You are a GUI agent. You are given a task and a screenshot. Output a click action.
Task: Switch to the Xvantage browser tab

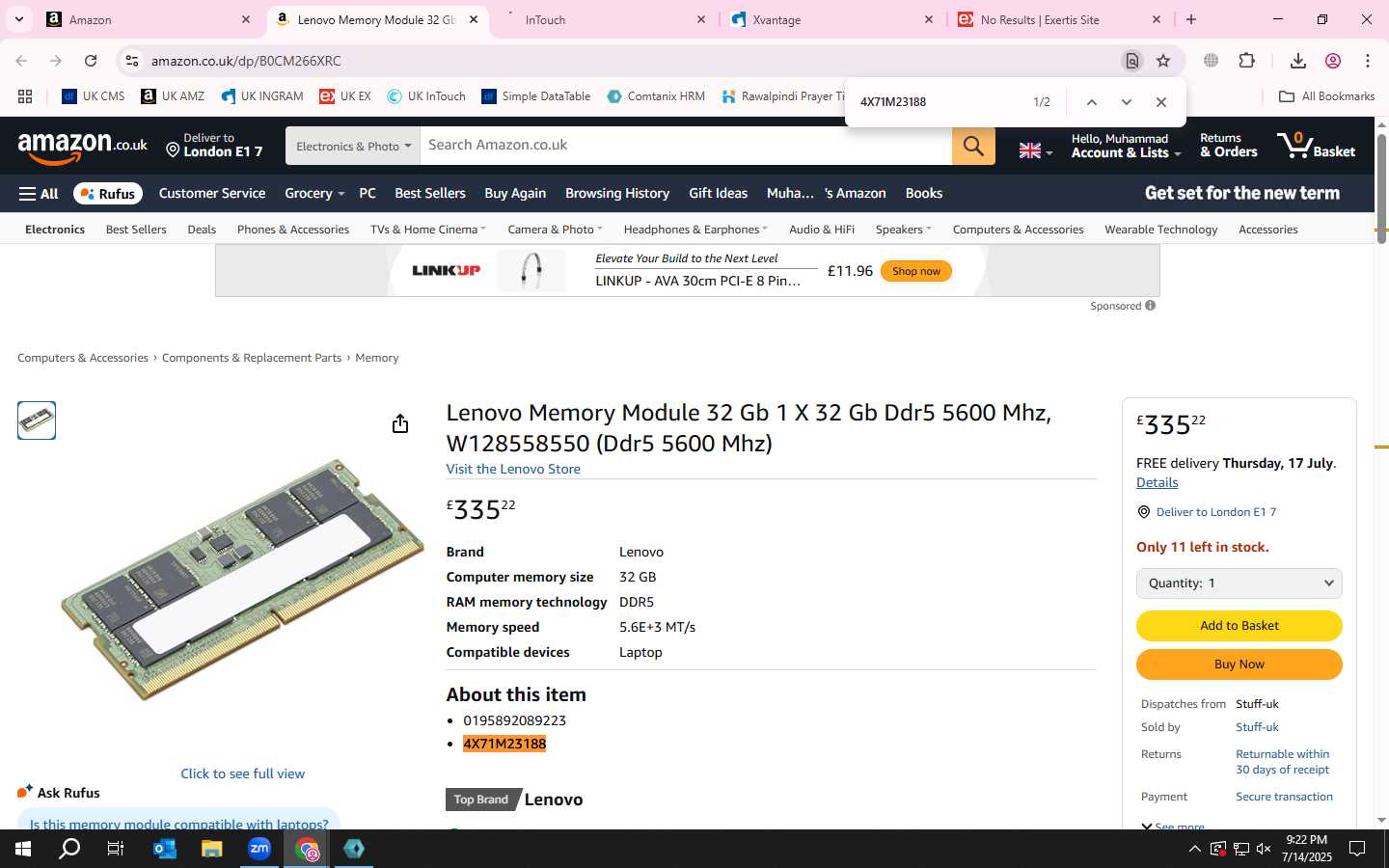[831, 19]
